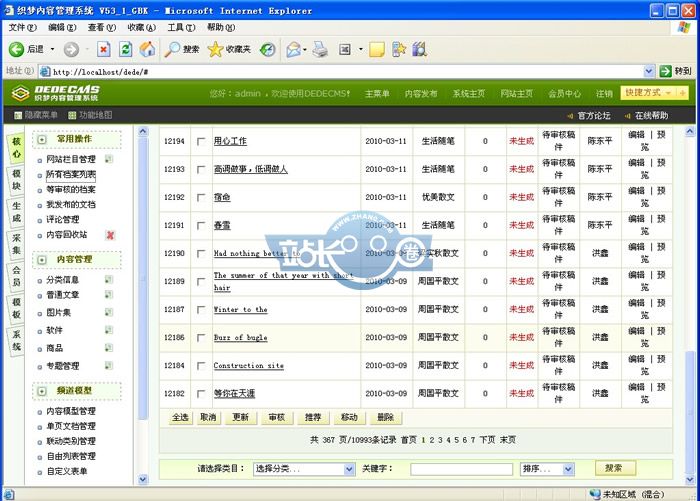Go to the IE Home page icon
This screenshot has width=700, height=501.
point(147,49)
